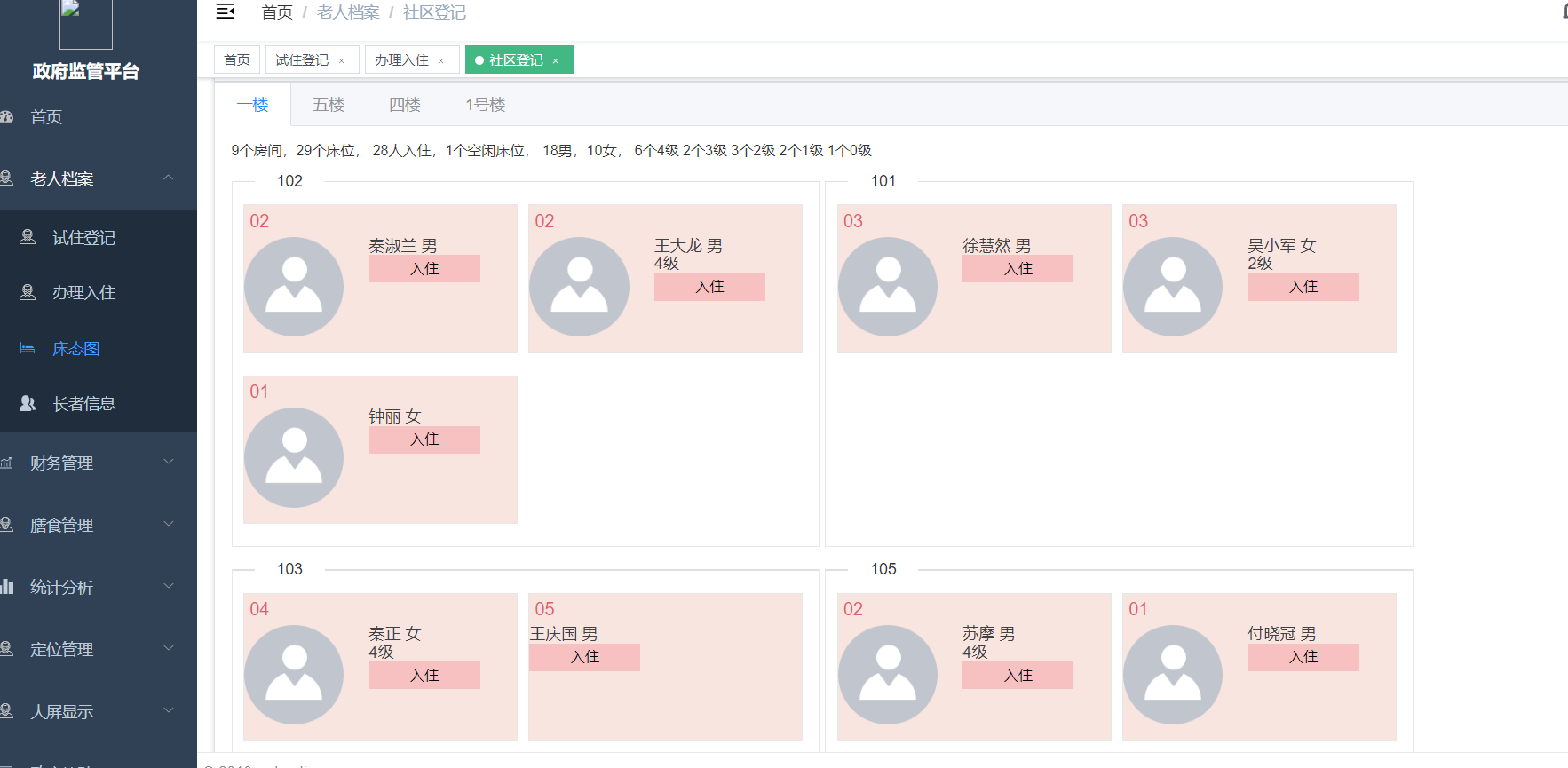Screen dimensions: 1568x768
Task: Click the 2级 level under 吴小军
Action: coord(1260,264)
